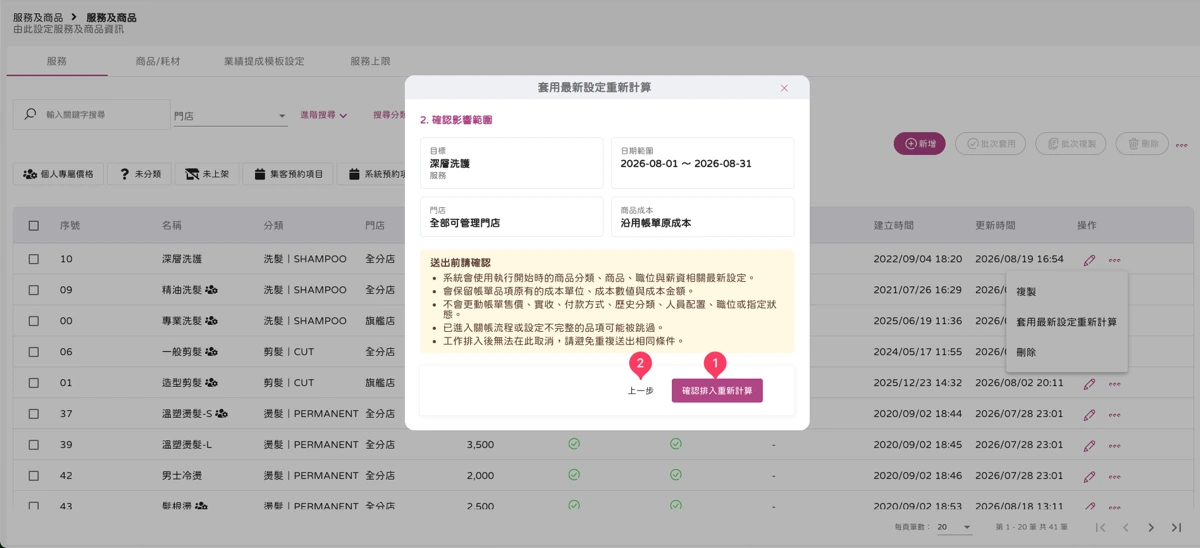Check the box for row 00 專業洗髮
Screen dimensions: 1200x548
34,321
